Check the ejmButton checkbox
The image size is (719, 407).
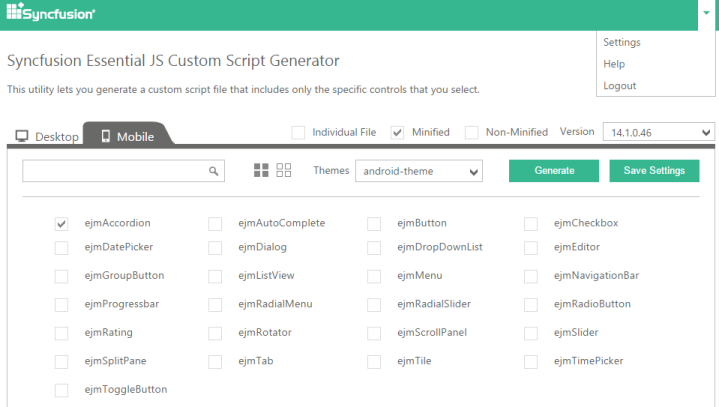point(374,224)
